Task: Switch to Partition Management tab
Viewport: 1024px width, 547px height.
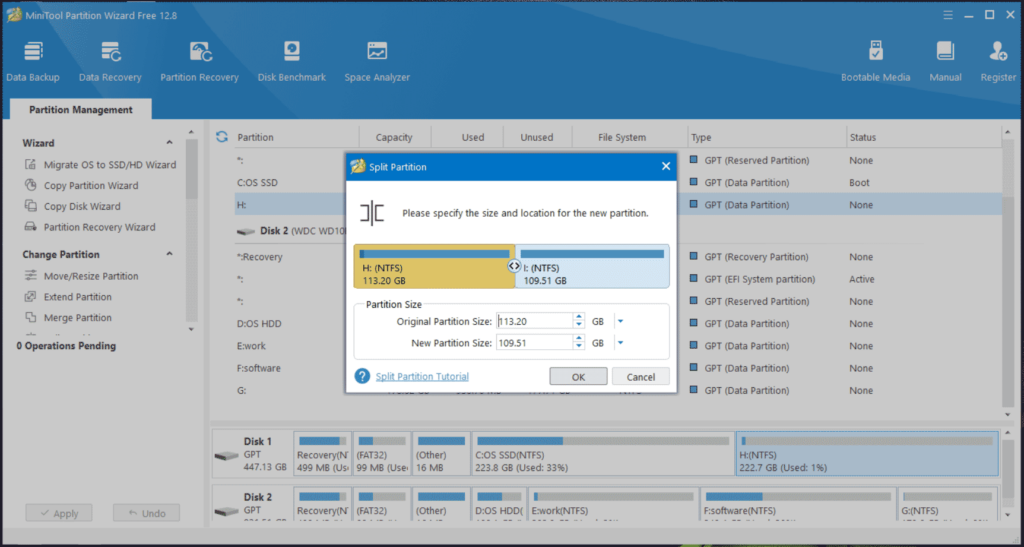Action: pyautogui.click(x=81, y=110)
